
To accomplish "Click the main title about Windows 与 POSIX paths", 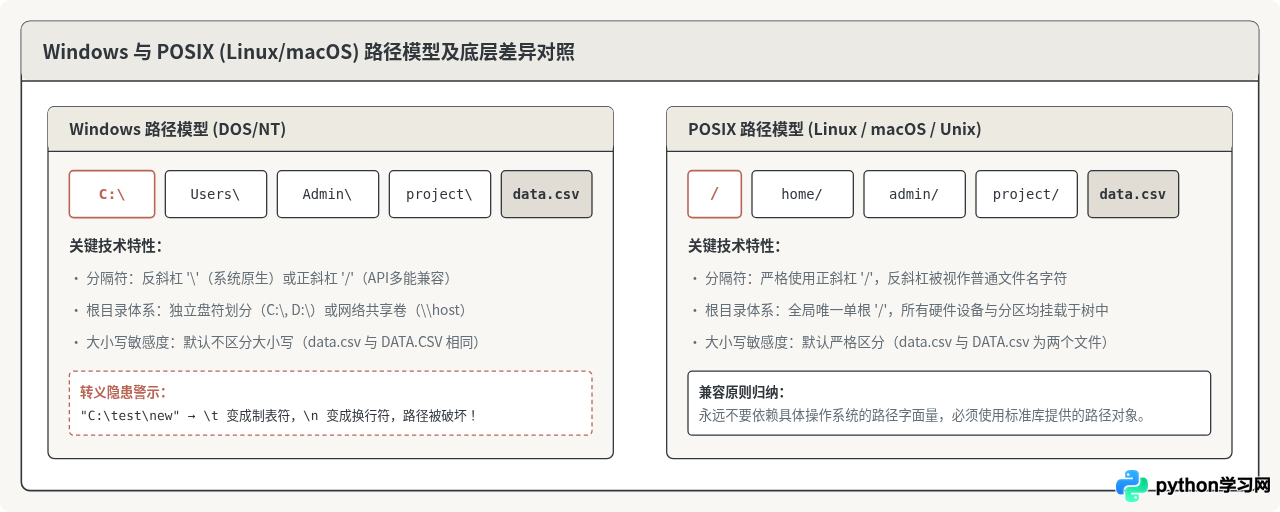I will coord(308,52).
